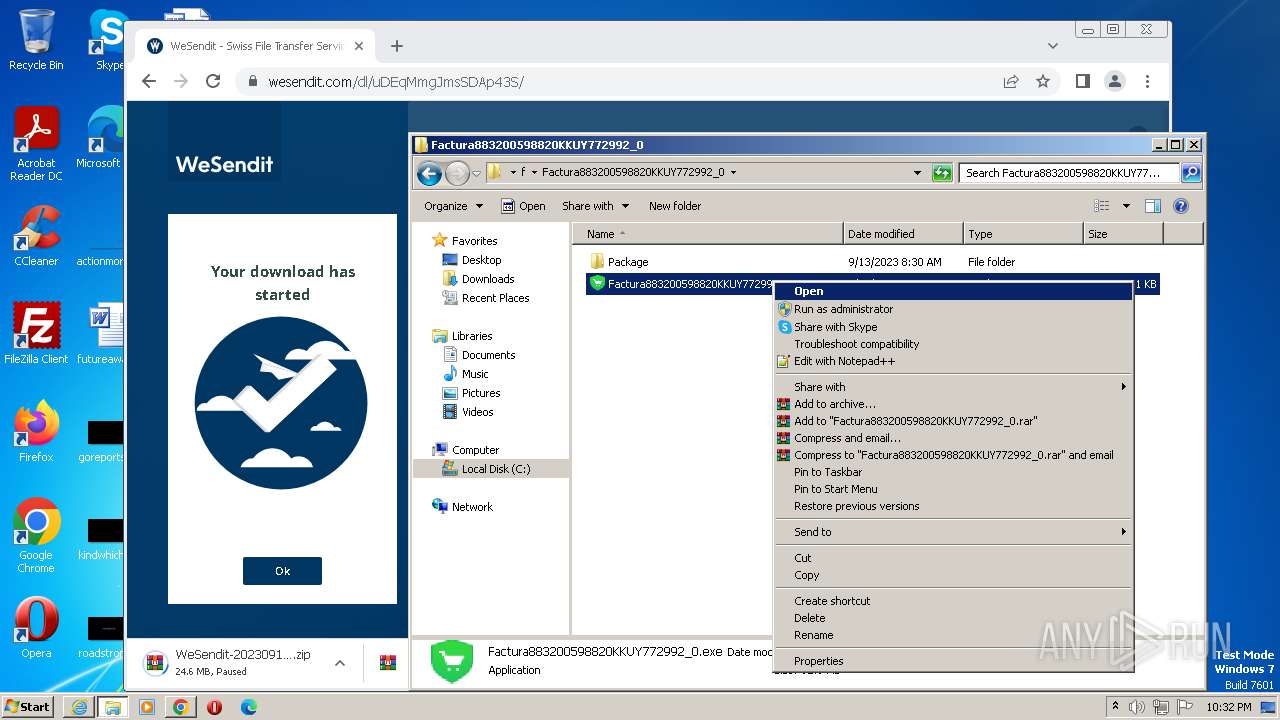Click New folder in Explorer toolbar
The height and width of the screenshot is (720, 1280).
(675, 206)
